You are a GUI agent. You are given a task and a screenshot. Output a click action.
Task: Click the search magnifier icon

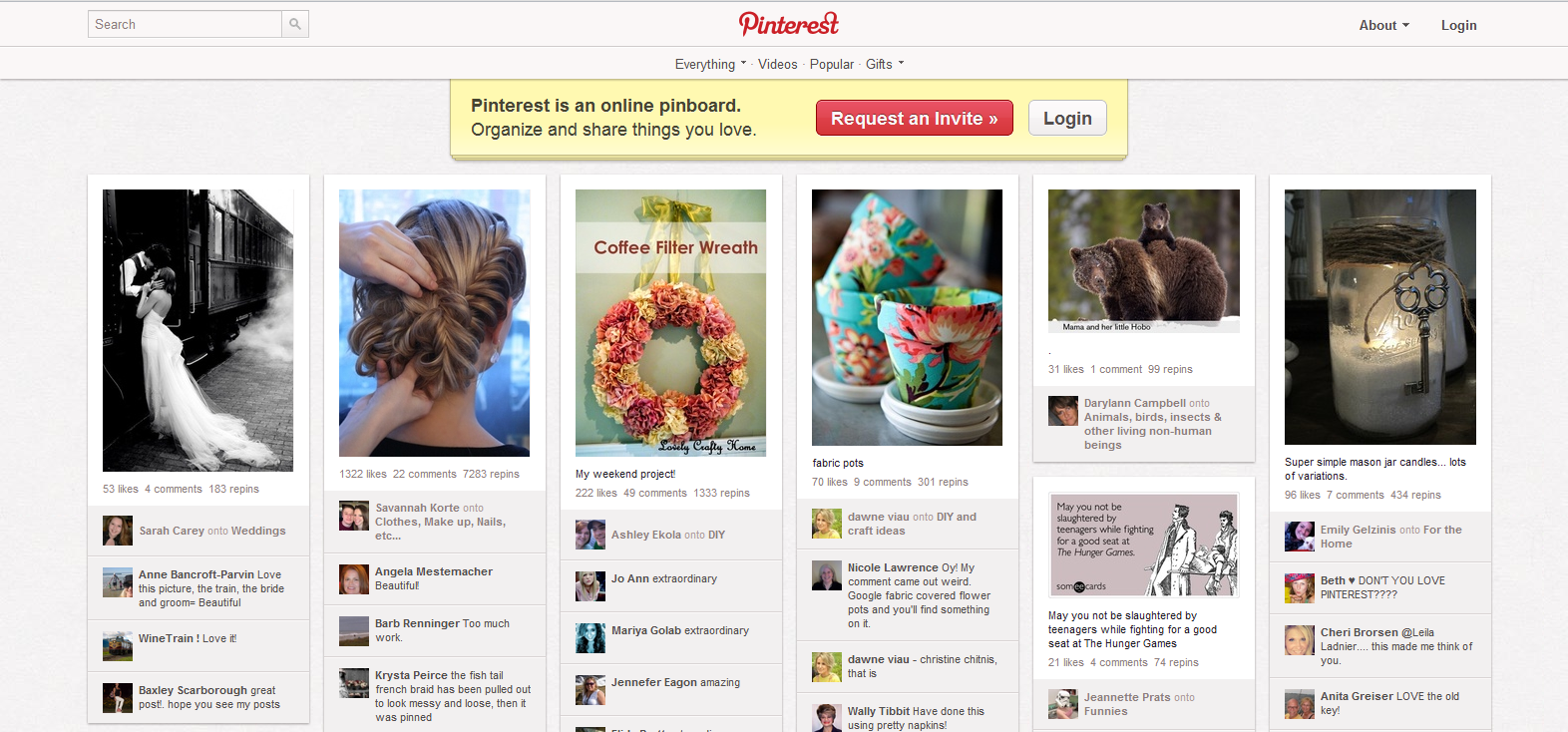[x=295, y=24]
